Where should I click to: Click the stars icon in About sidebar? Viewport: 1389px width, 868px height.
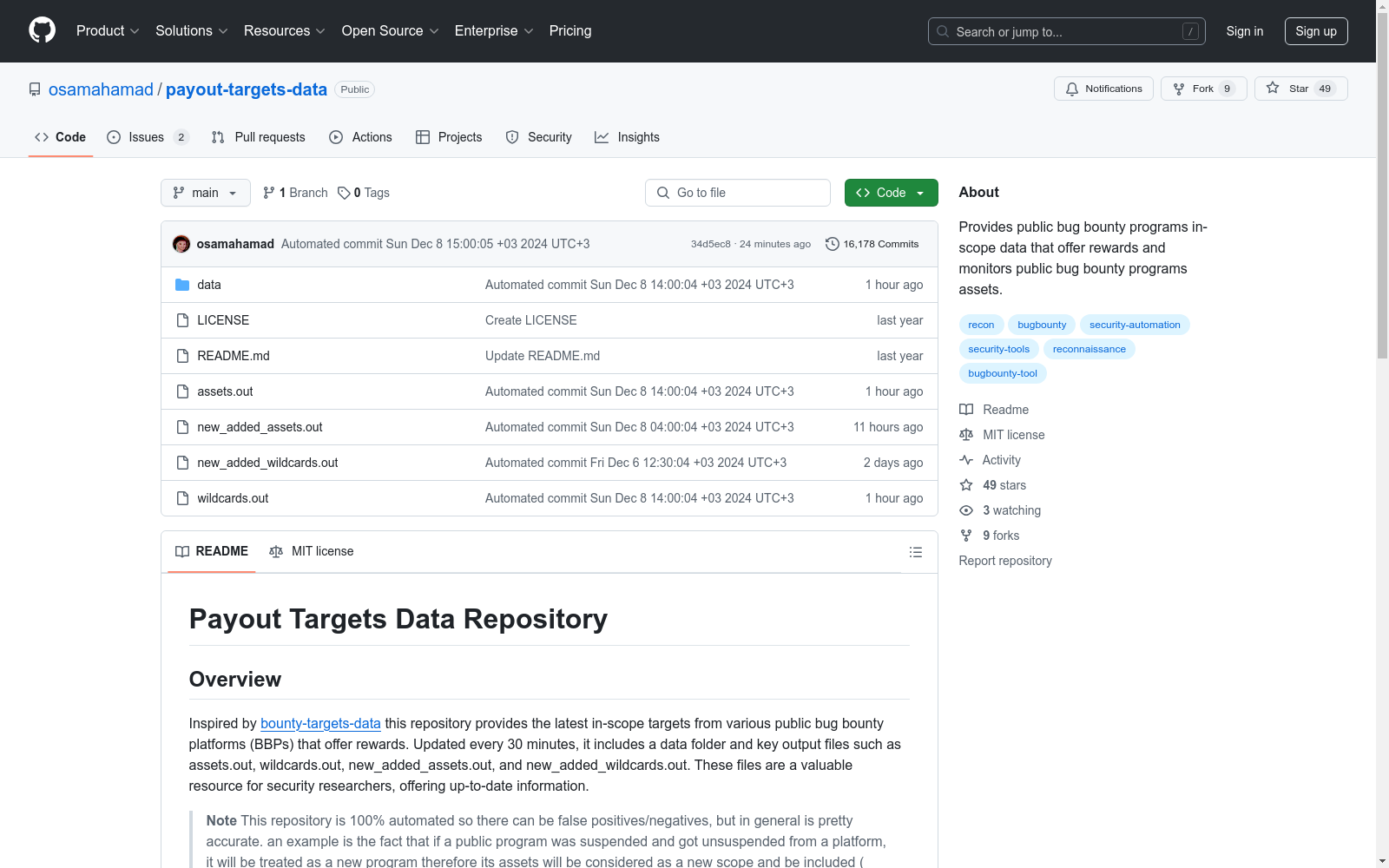coord(966,485)
